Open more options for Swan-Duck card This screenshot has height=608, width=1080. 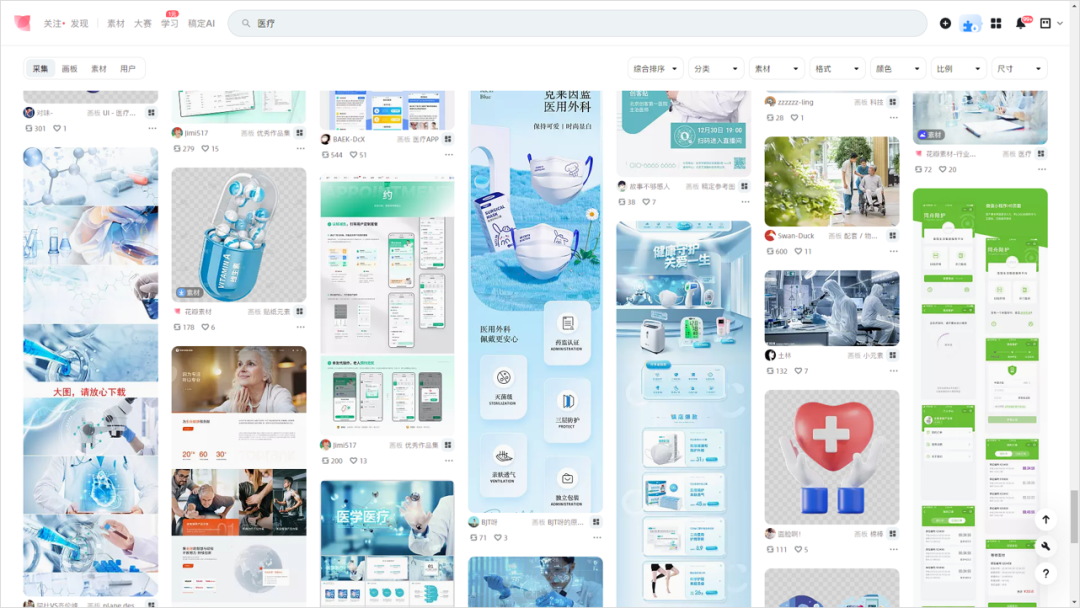[x=893, y=251]
